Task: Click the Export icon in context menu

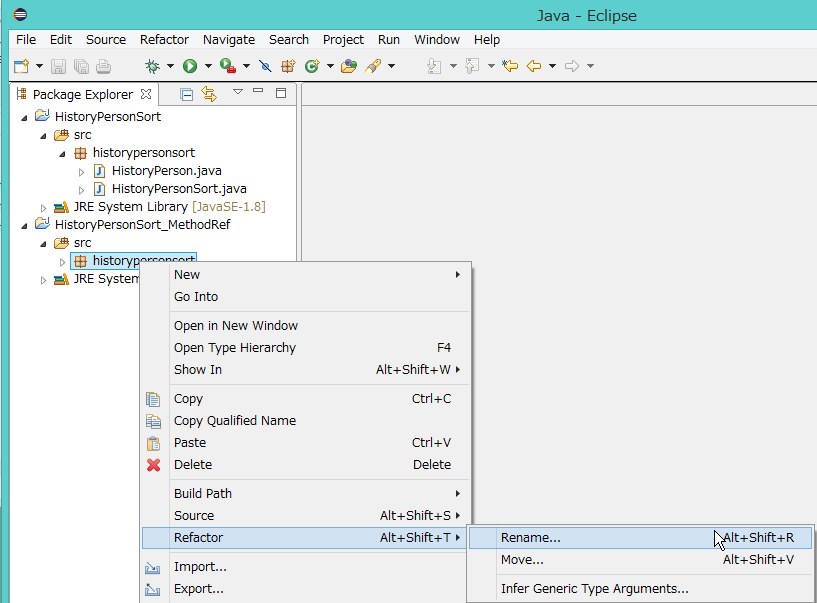Action: coord(153,589)
